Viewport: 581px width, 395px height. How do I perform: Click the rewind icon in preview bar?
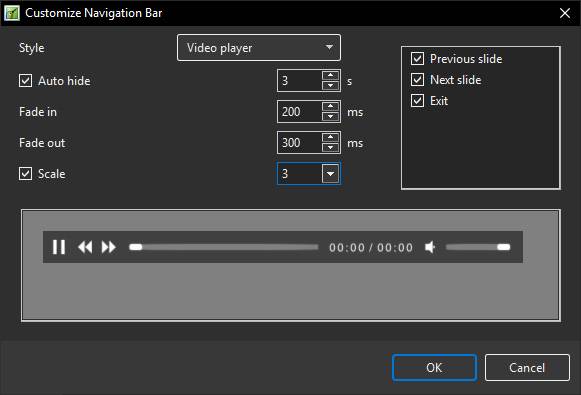click(x=85, y=247)
